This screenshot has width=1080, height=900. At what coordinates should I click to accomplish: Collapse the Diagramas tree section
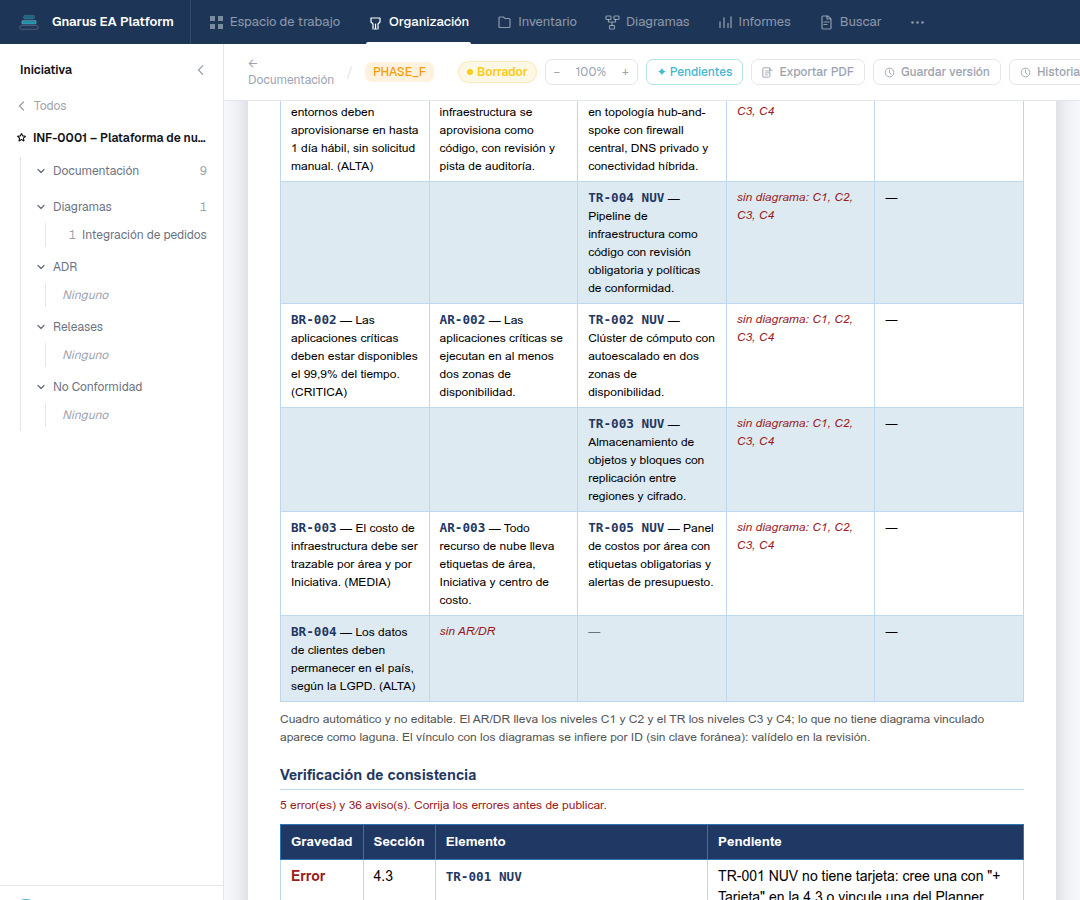click(x=41, y=207)
